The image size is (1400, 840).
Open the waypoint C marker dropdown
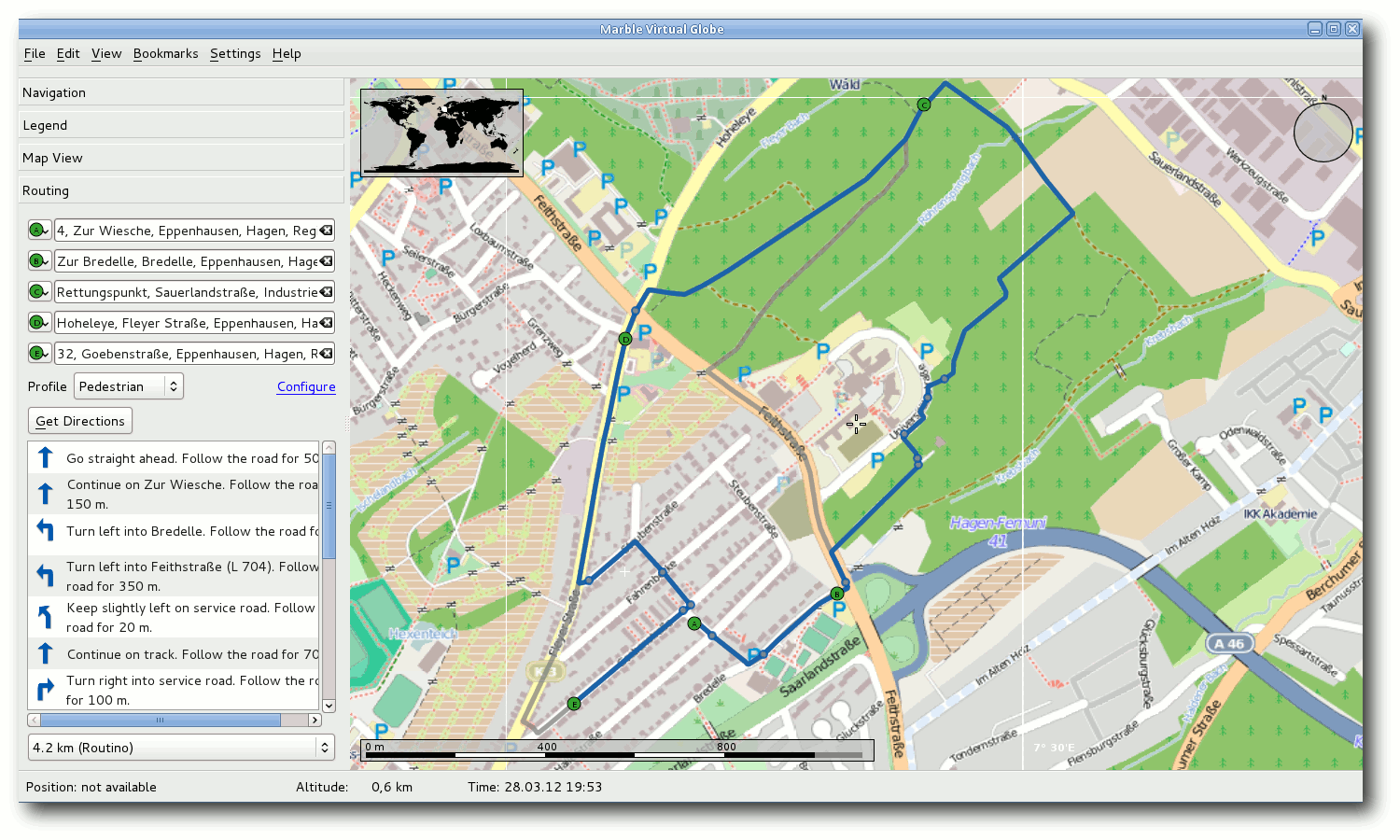[x=39, y=292]
